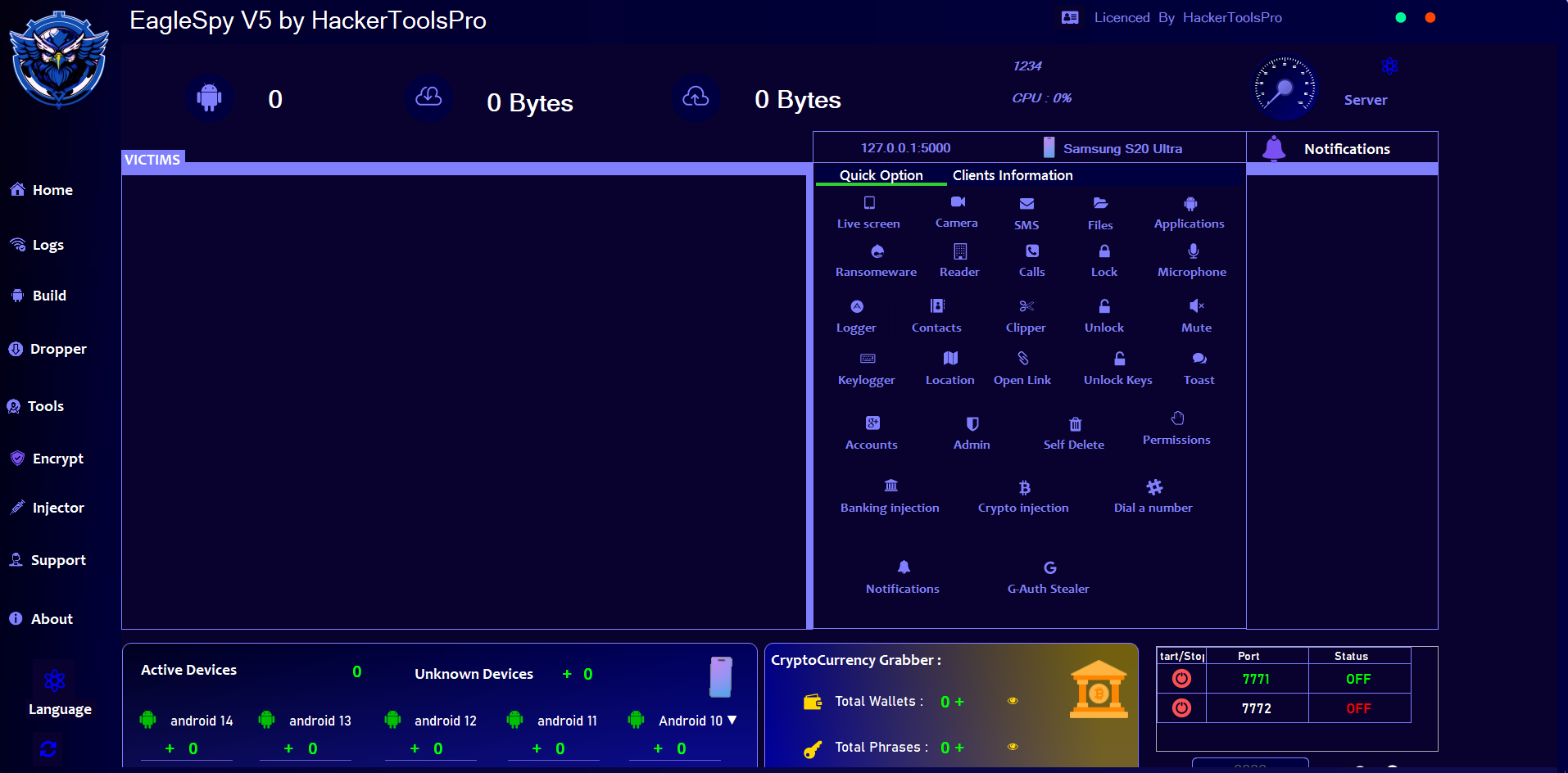Open the Dropper section

pyautogui.click(x=48, y=349)
